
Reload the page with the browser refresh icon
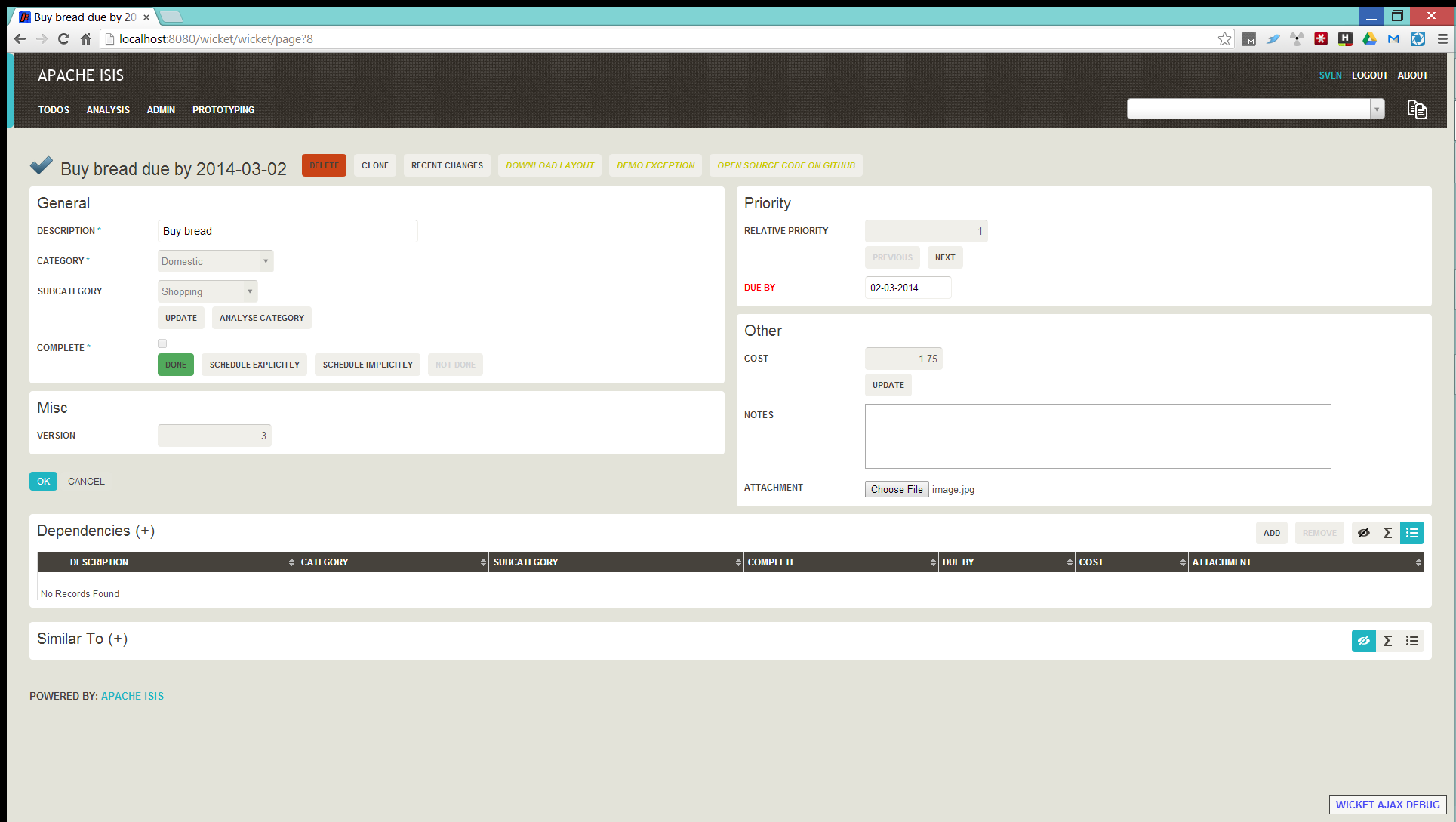pos(63,39)
